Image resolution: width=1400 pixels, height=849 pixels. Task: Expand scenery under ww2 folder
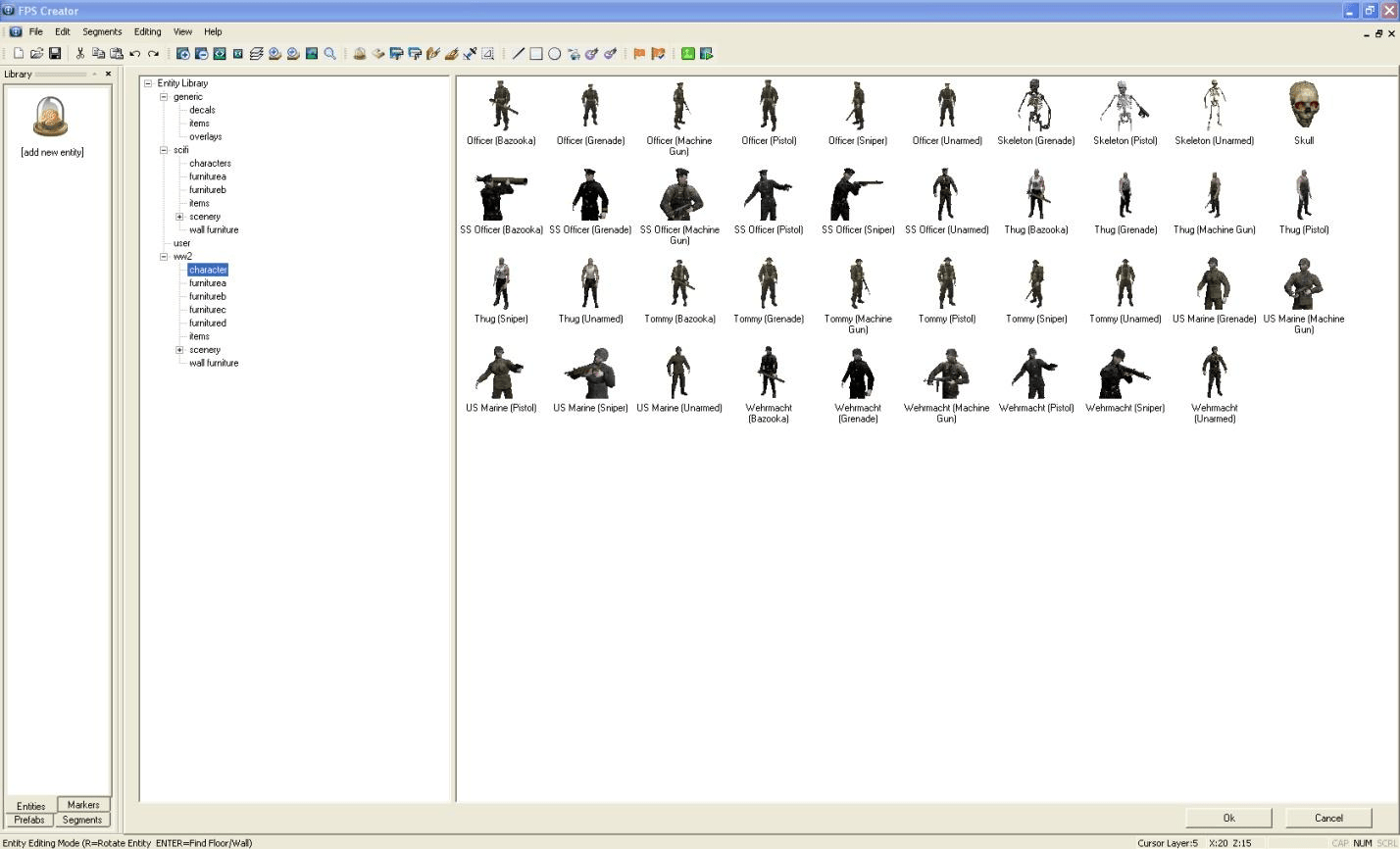[179, 350]
